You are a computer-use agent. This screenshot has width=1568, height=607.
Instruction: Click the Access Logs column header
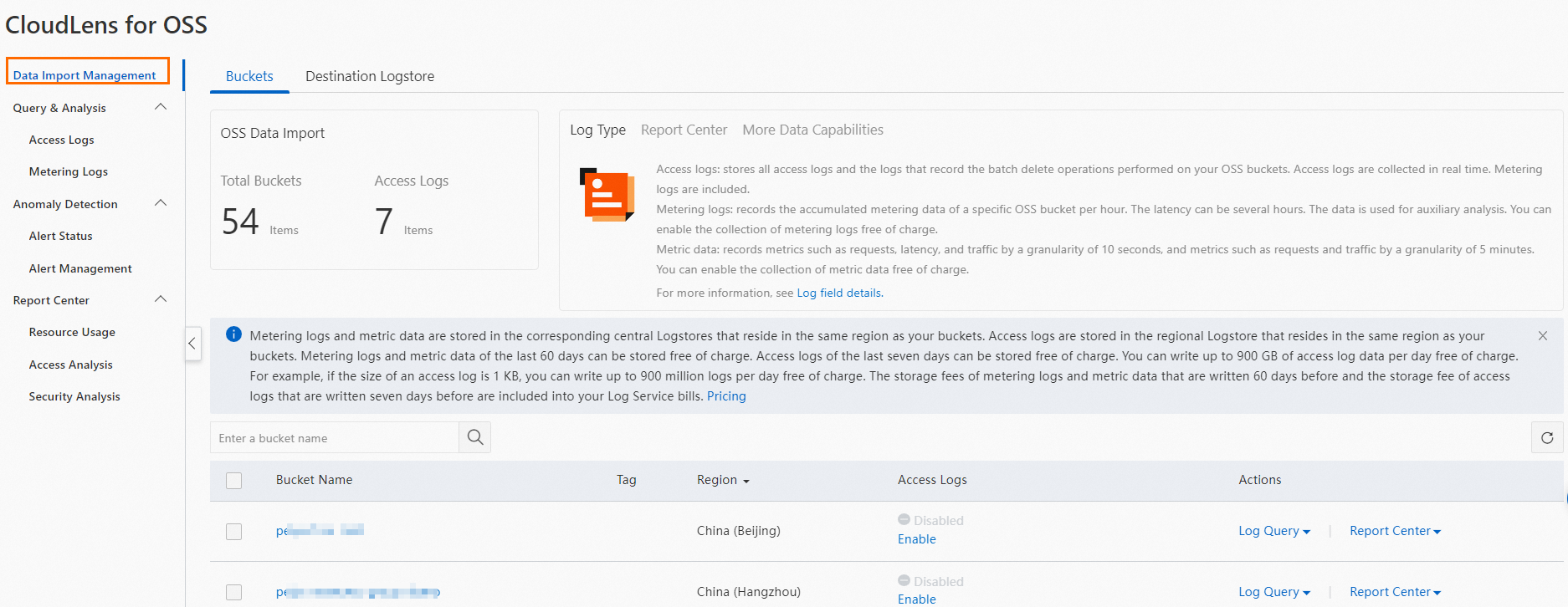tap(932, 480)
